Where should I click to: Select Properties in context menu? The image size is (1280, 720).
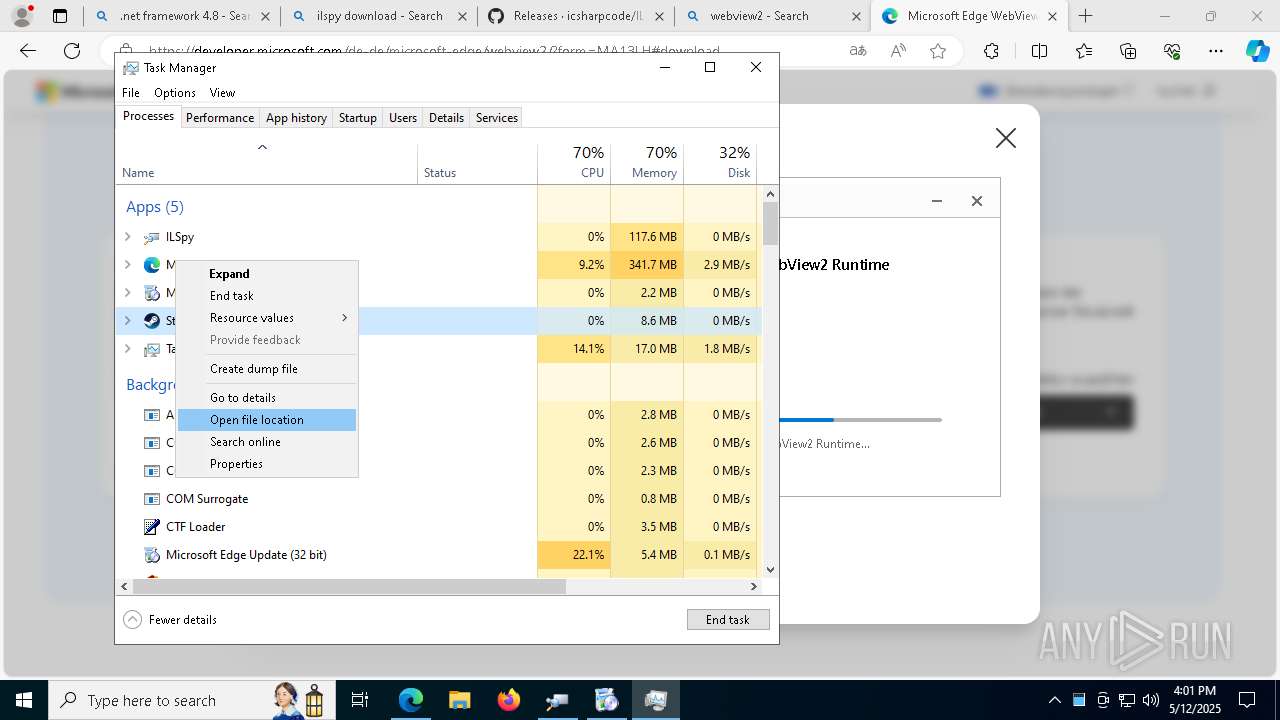coord(267,464)
